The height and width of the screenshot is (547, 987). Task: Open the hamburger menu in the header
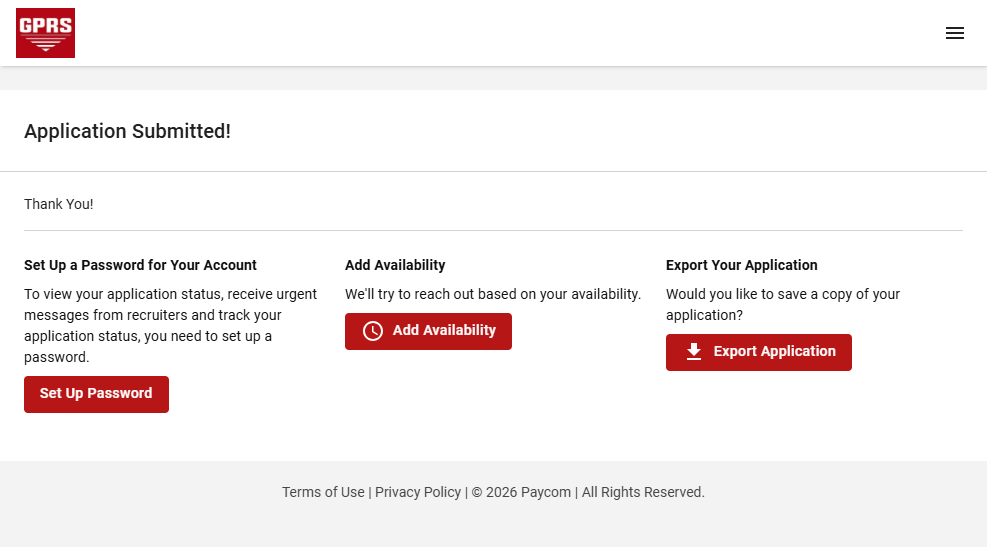(954, 33)
